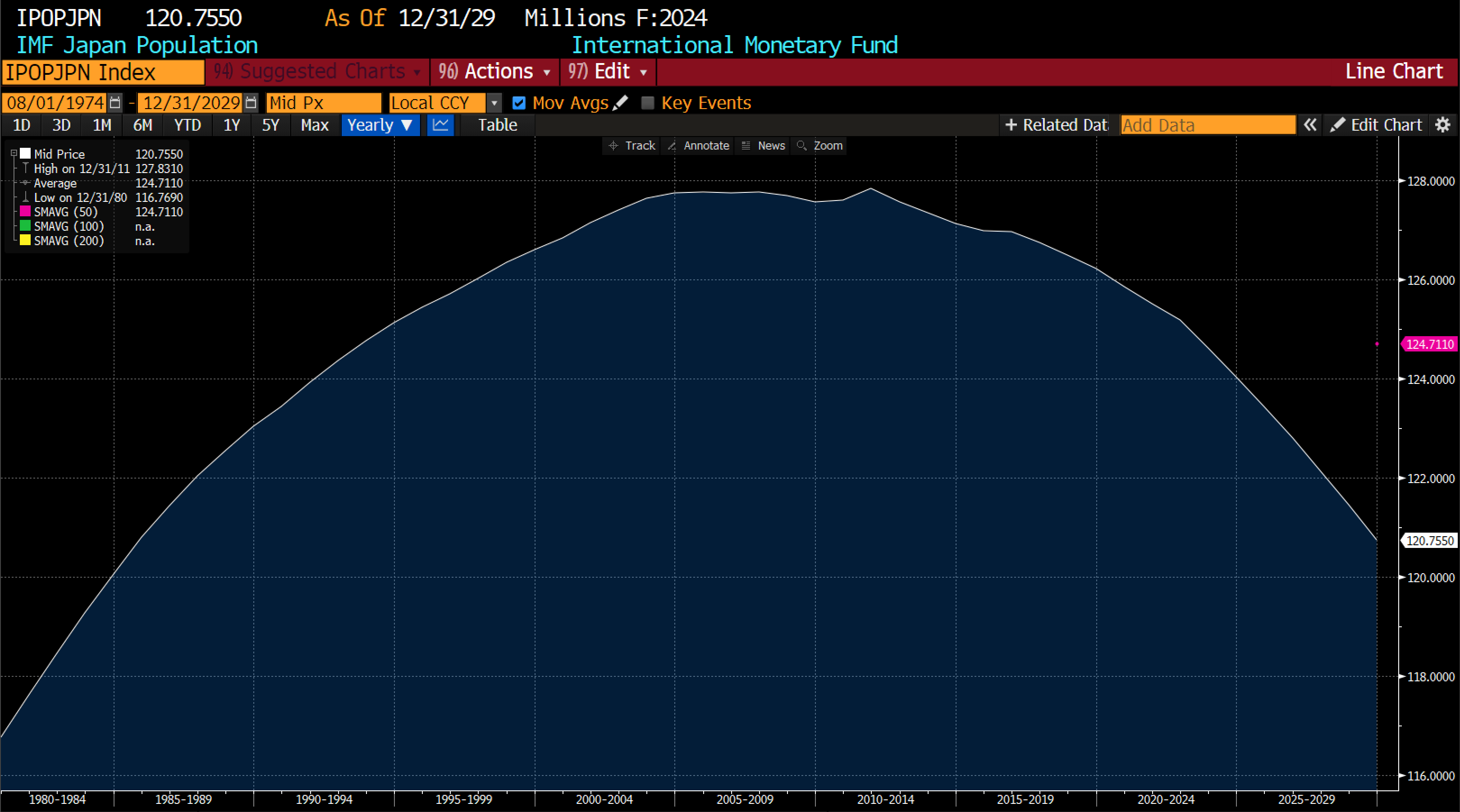Open chart settings gear icon

click(1442, 125)
